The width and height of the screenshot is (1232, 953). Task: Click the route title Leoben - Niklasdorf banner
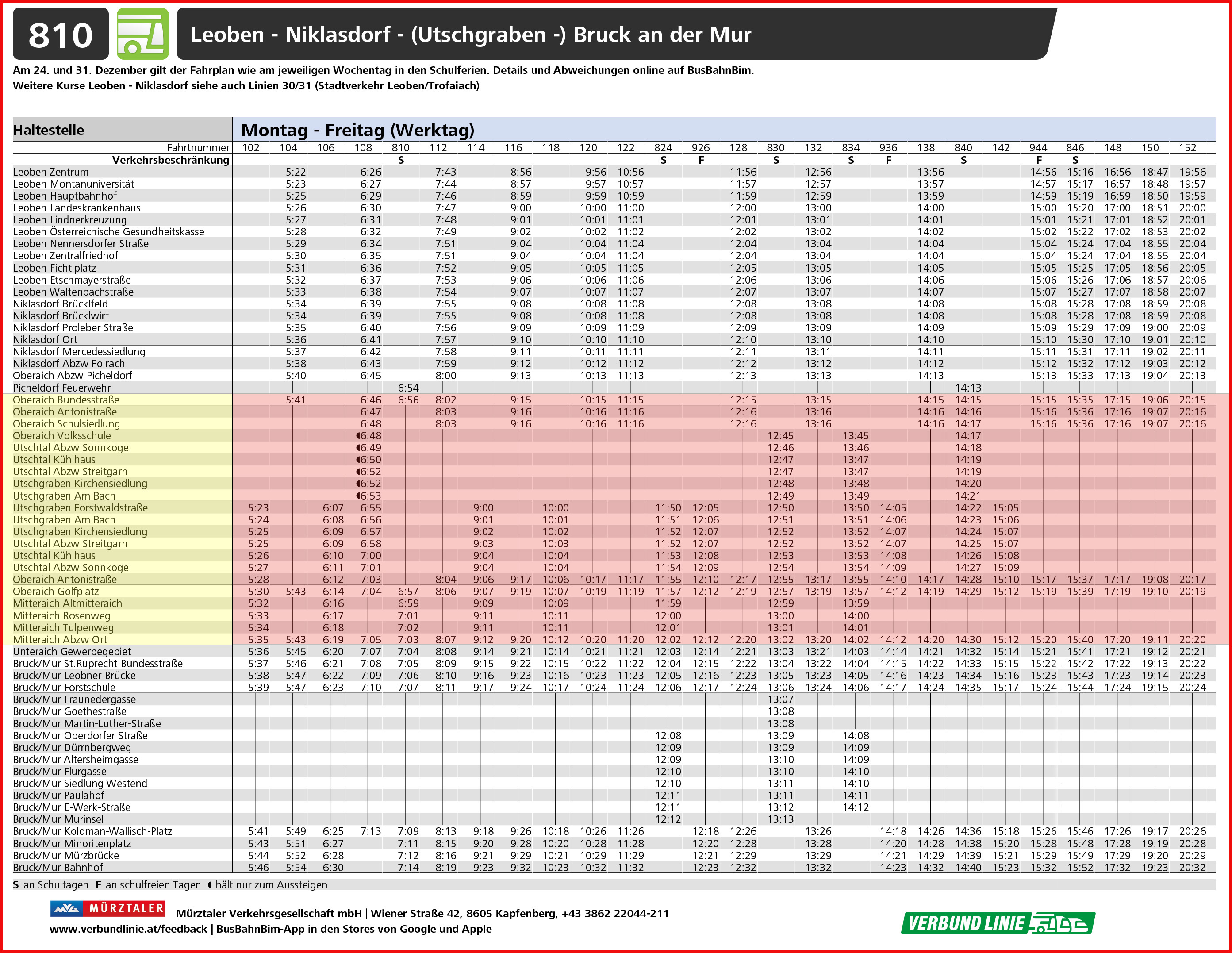pyautogui.click(x=471, y=35)
